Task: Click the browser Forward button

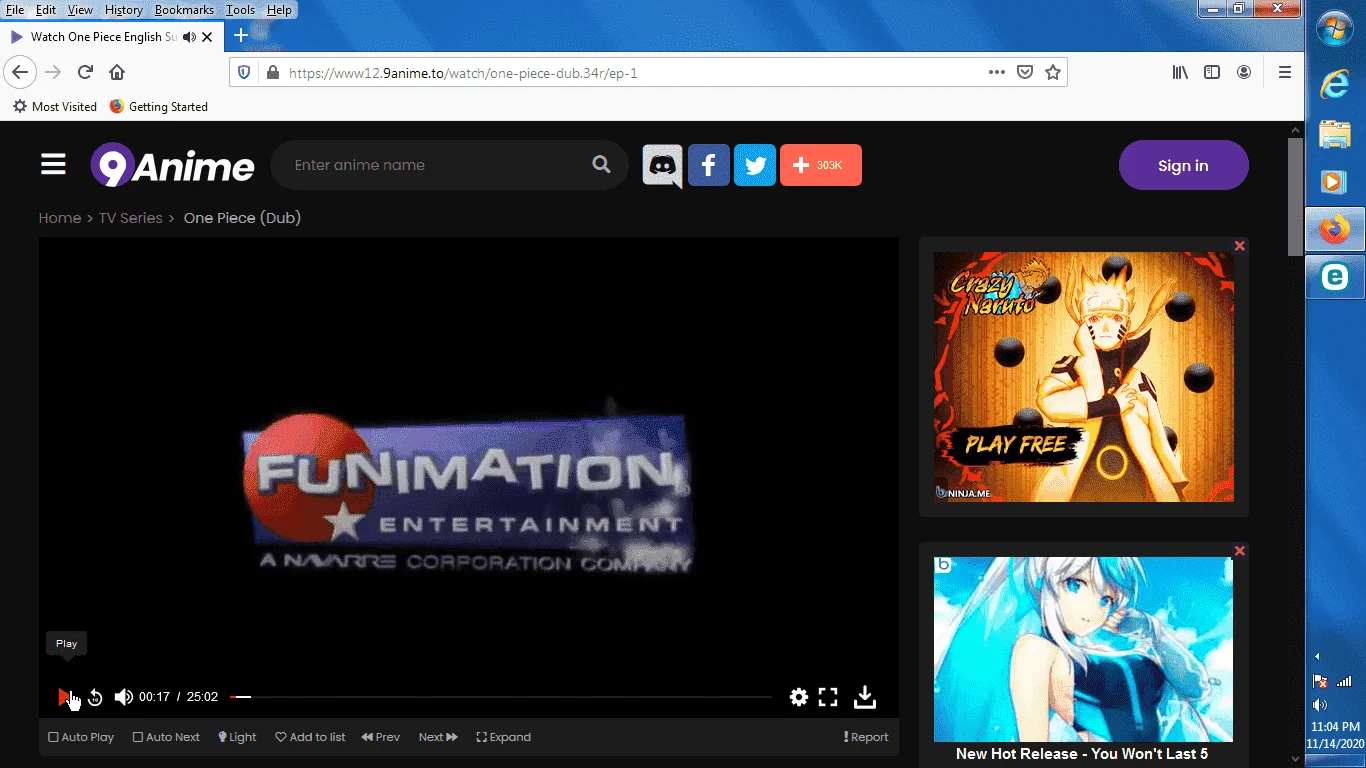Action: coord(53,72)
